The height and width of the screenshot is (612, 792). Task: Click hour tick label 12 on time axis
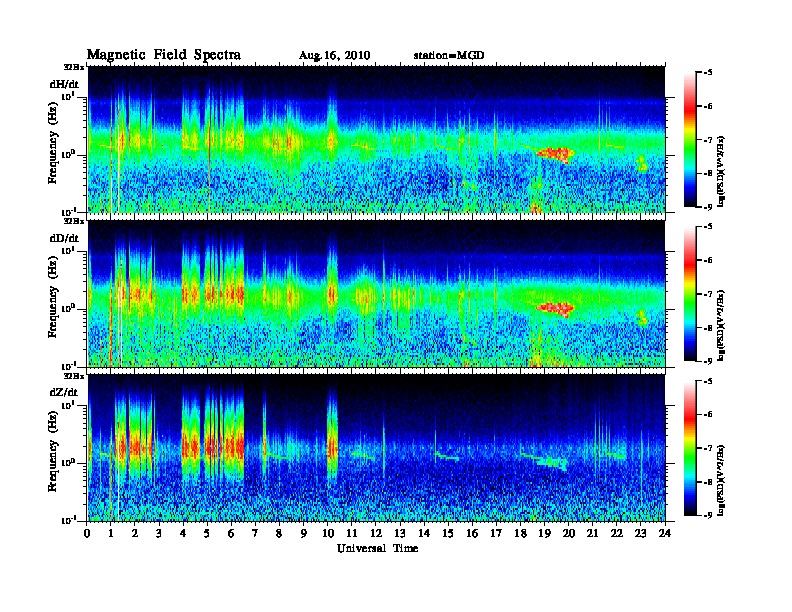pos(376,534)
